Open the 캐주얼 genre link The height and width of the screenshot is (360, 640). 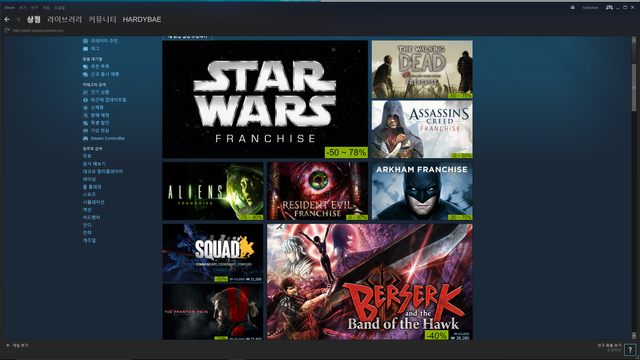(89, 240)
